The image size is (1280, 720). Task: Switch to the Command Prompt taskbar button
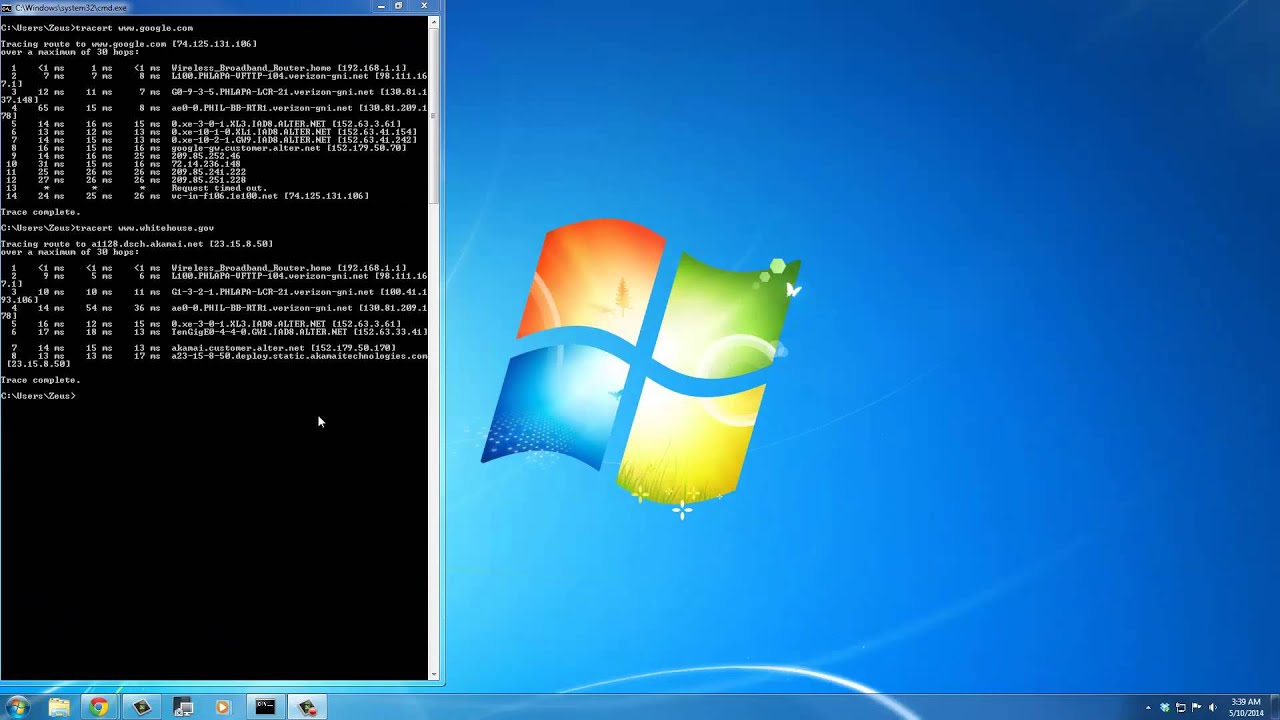265,707
